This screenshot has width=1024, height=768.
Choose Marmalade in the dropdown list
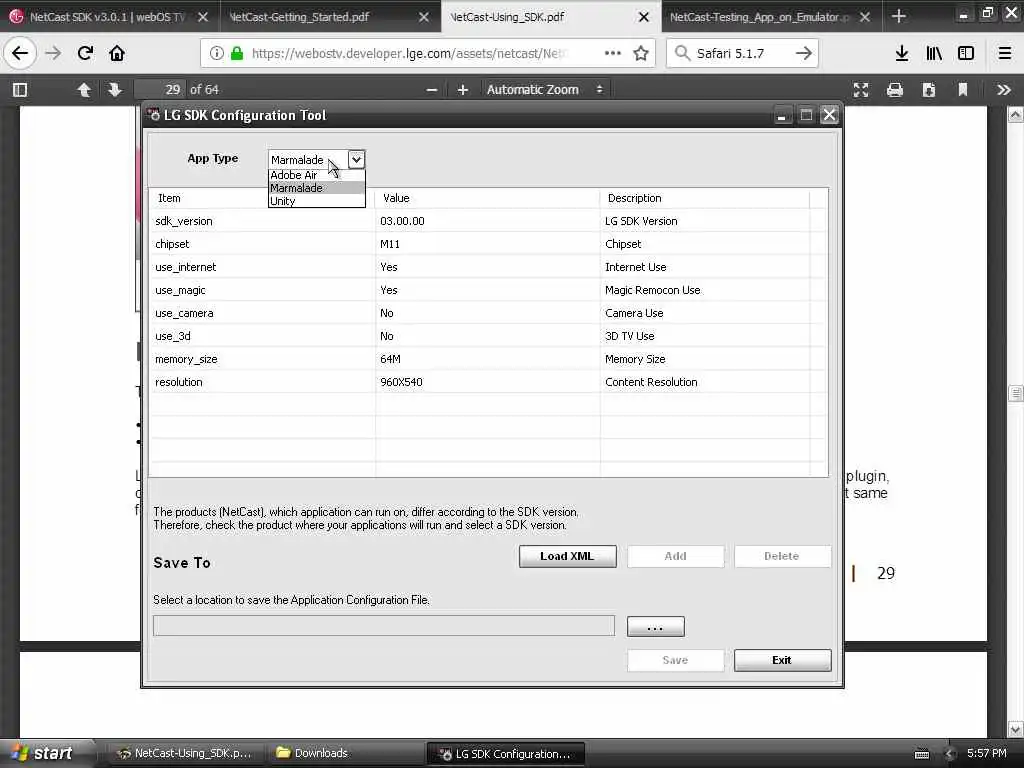point(316,188)
